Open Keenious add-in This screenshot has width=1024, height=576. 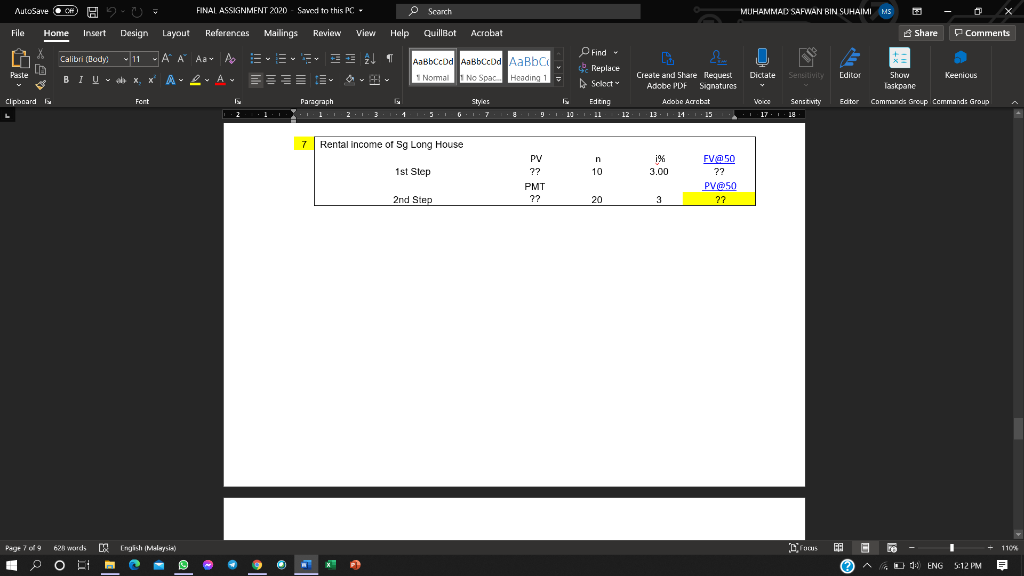pyautogui.click(x=961, y=64)
